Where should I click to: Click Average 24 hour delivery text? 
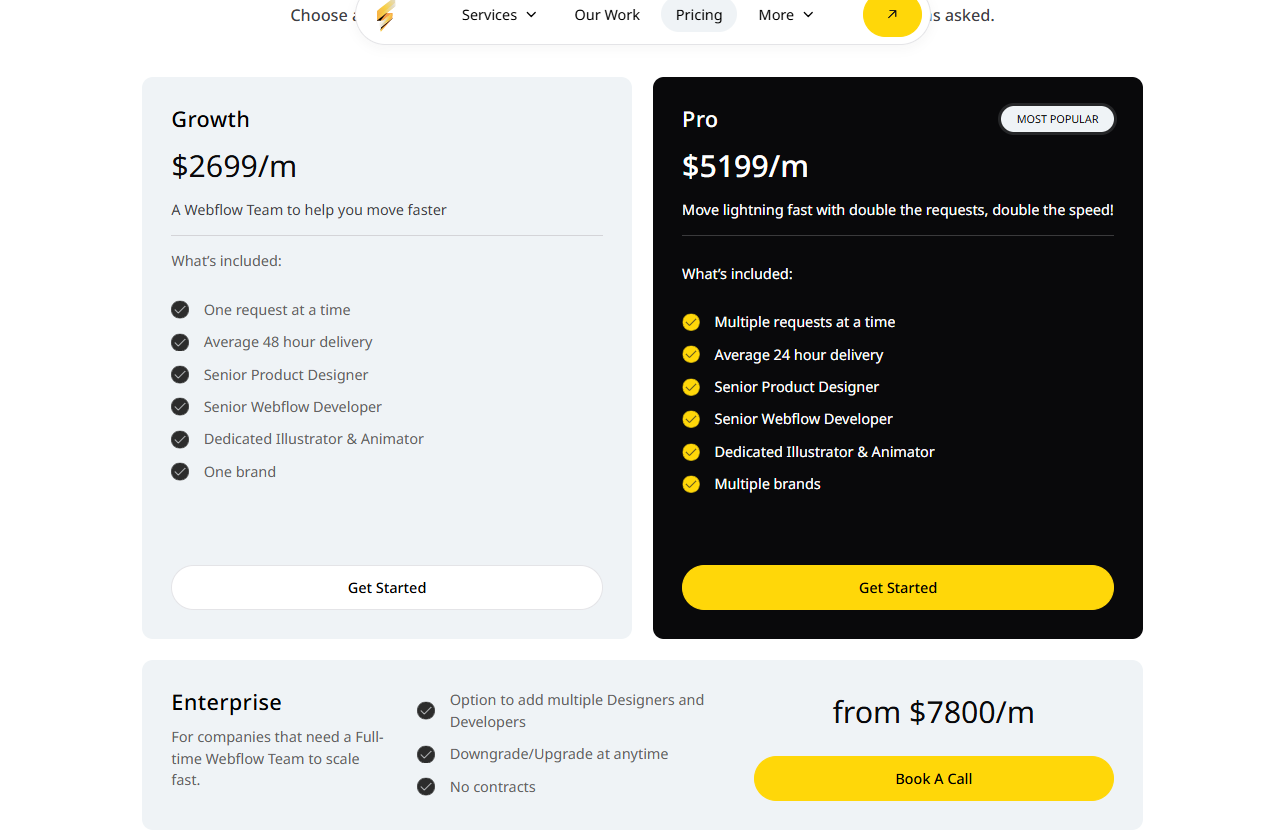pos(799,355)
